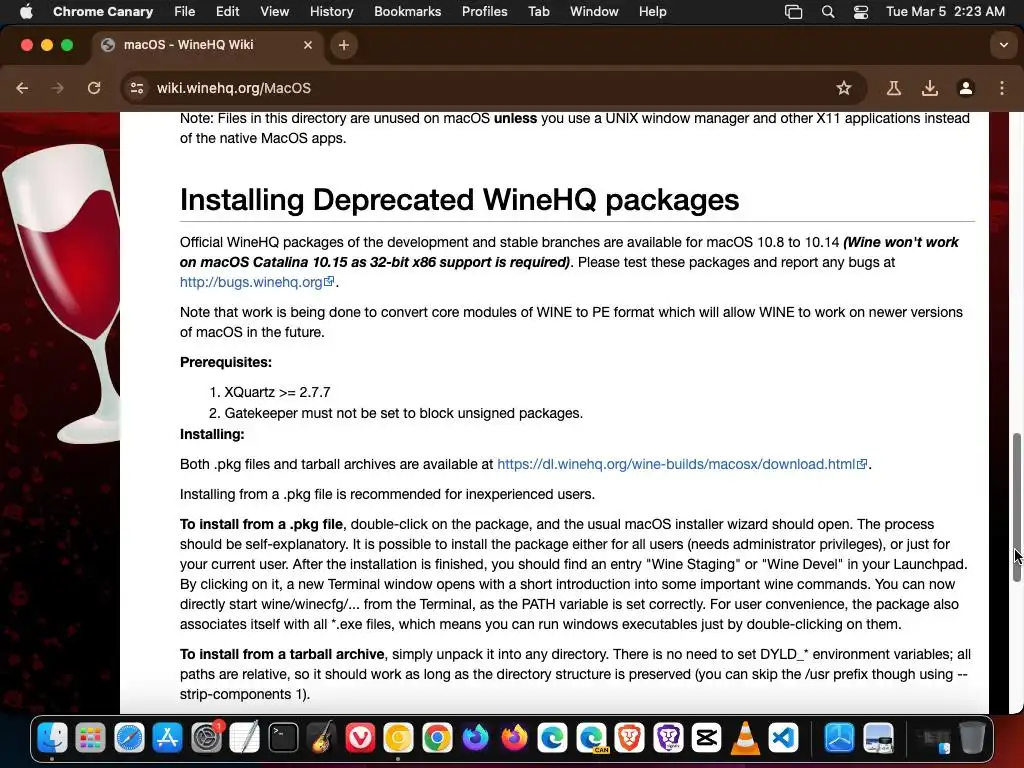Viewport: 1024px width, 768px height.
Task: Go back to previous page
Action: pyautogui.click(x=22, y=88)
